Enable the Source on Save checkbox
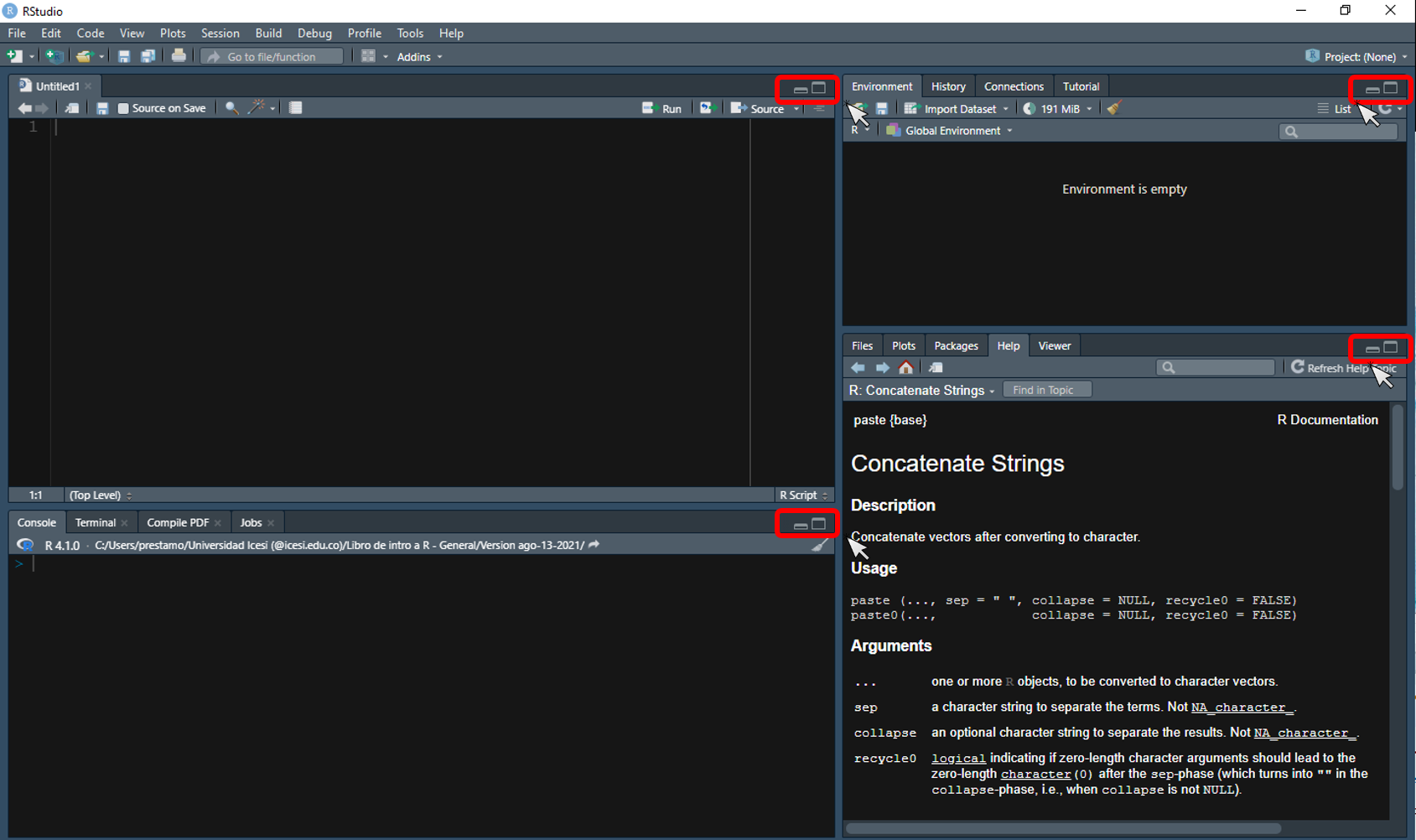This screenshot has width=1416, height=840. click(x=123, y=108)
